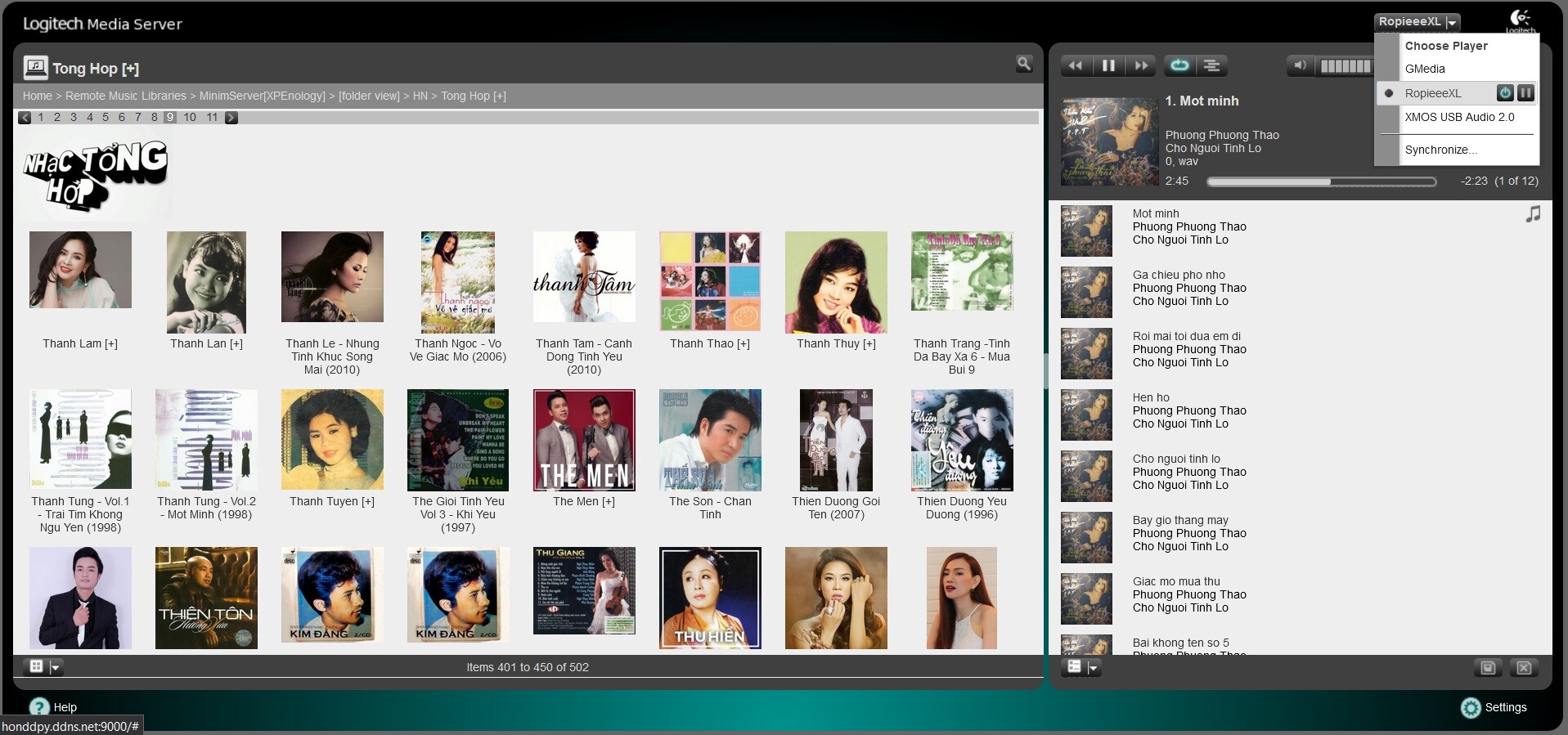The height and width of the screenshot is (735, 1568).
Task: Jump to page 11
Action: pos(212,118)
